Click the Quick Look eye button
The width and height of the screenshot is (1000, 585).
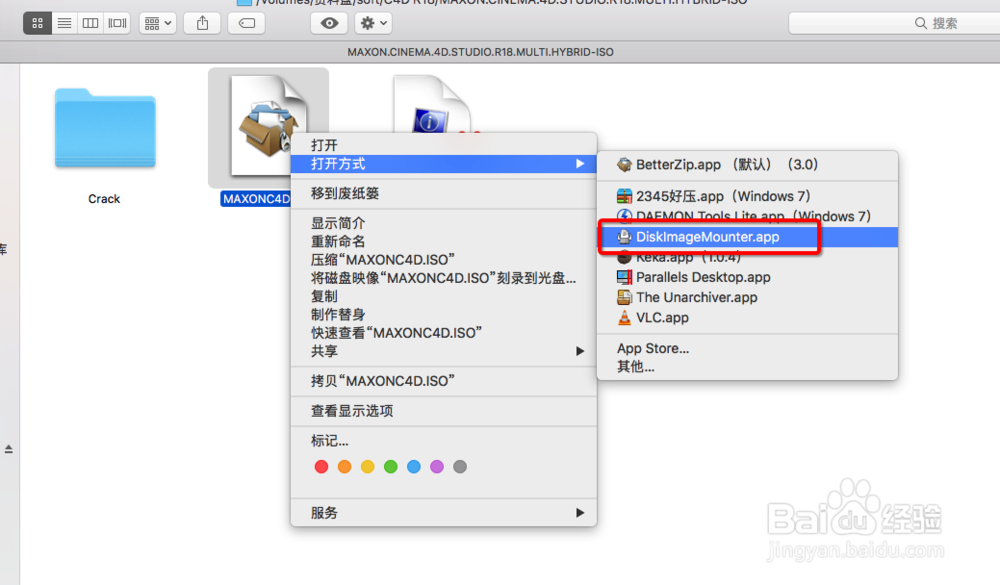(329, 24)
